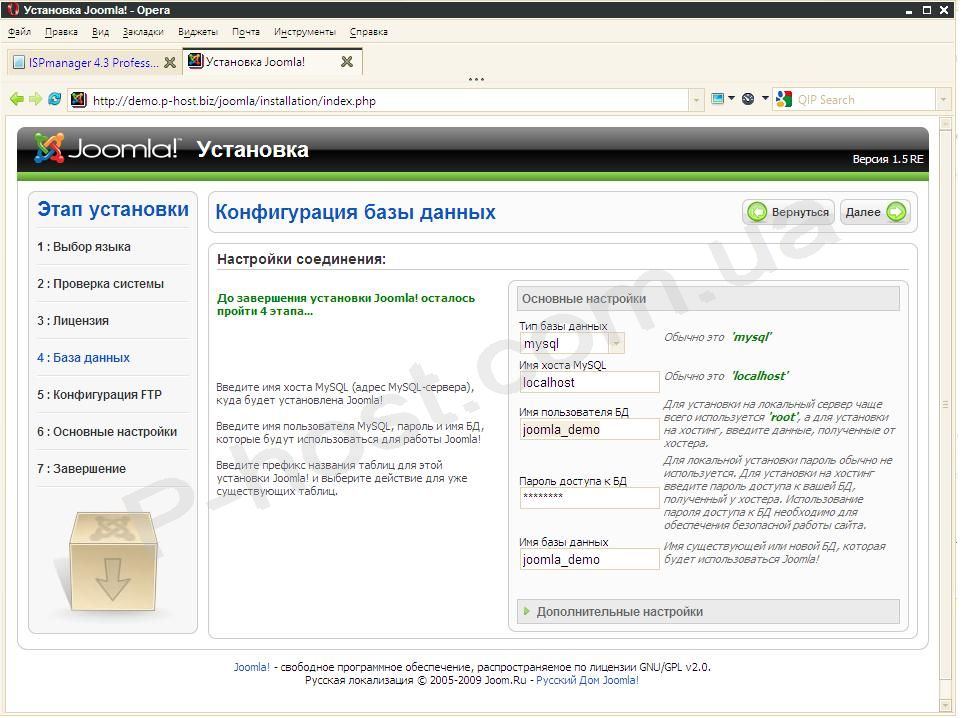
Task: Focus the Пароль доступа к БД field
Action: (590, 498)
